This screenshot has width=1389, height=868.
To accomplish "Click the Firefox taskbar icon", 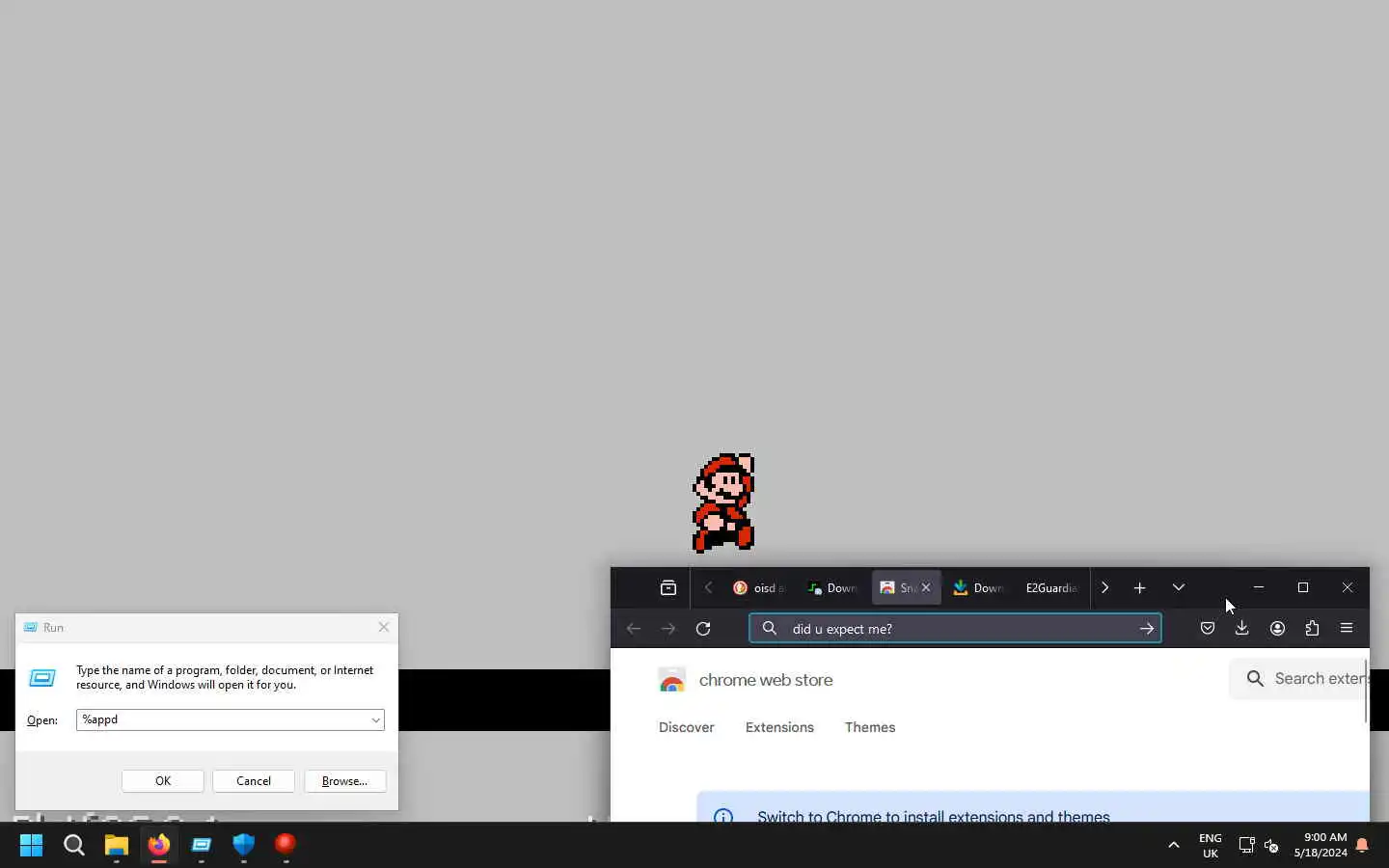I will (x=159, y=845).
